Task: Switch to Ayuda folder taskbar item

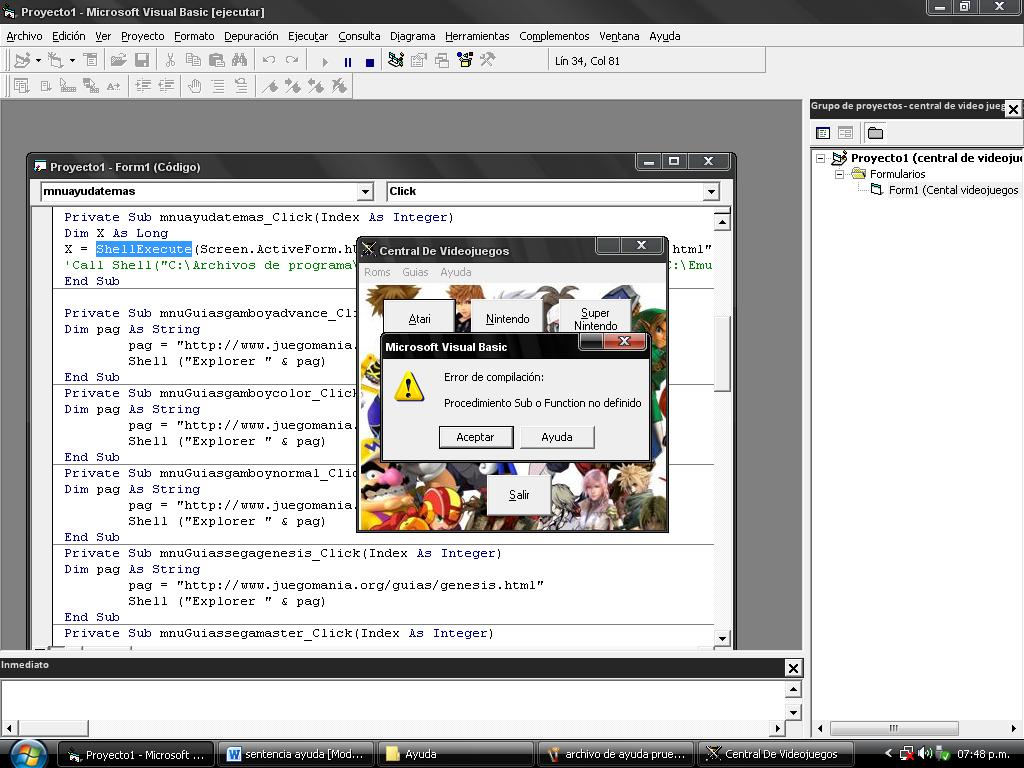Action: [455, 754]
